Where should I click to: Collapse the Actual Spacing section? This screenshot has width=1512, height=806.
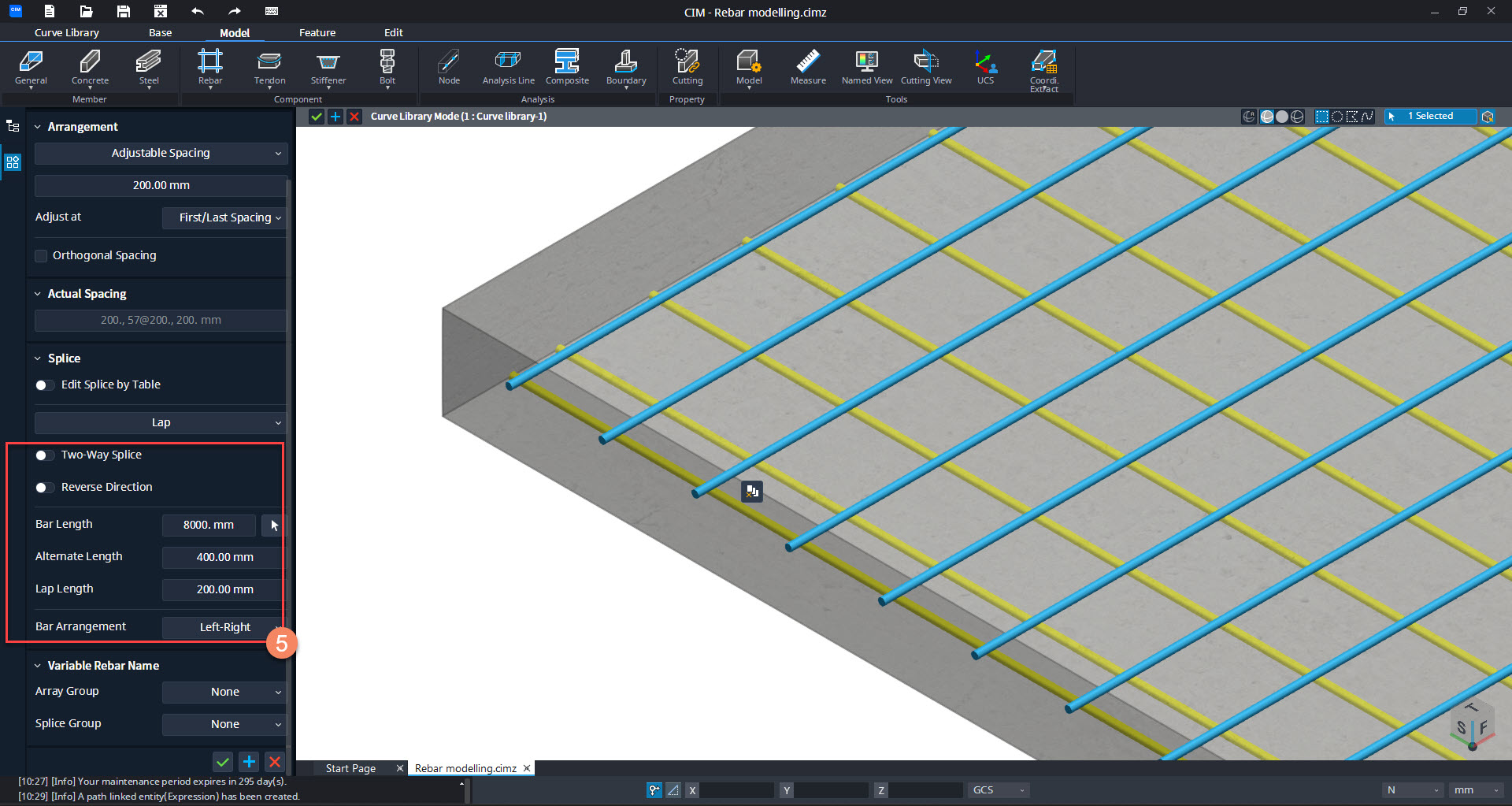click(37, 294)
